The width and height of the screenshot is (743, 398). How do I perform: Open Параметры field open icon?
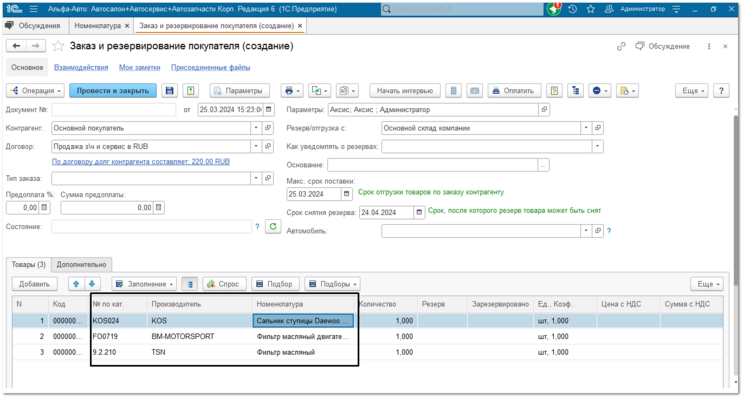pos(544,109)
